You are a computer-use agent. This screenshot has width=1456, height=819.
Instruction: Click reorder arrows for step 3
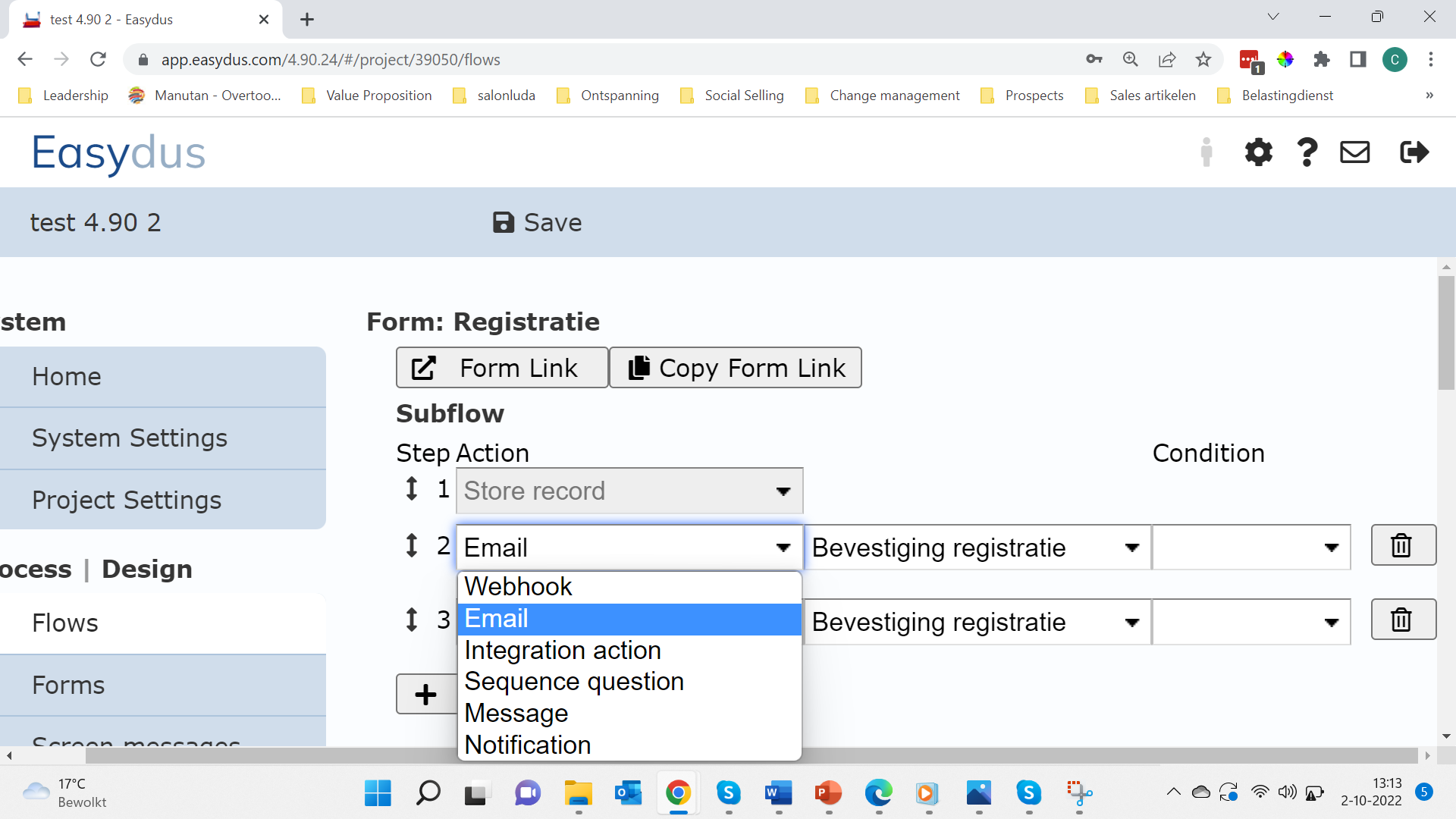[412, 620]
